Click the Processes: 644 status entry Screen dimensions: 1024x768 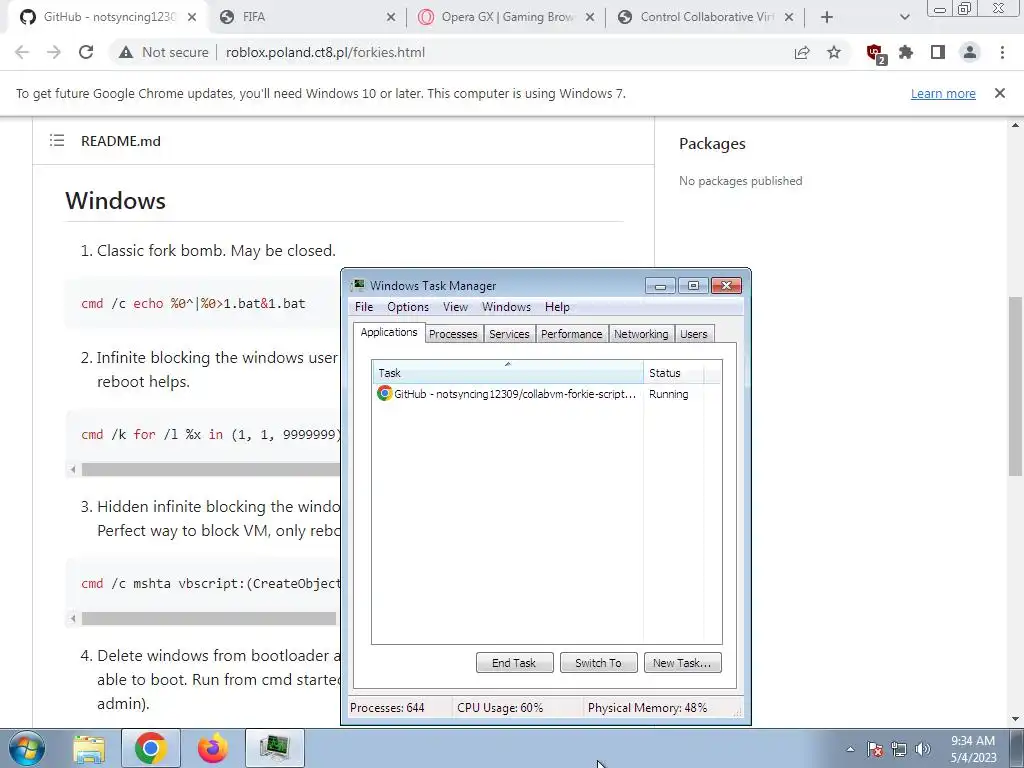point(387,708)
